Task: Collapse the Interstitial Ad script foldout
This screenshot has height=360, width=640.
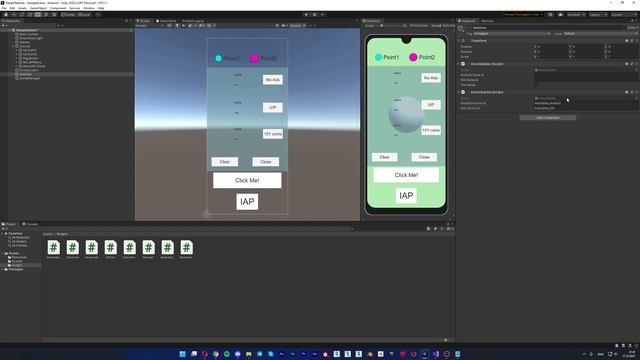Action: (x=459, y=92)
